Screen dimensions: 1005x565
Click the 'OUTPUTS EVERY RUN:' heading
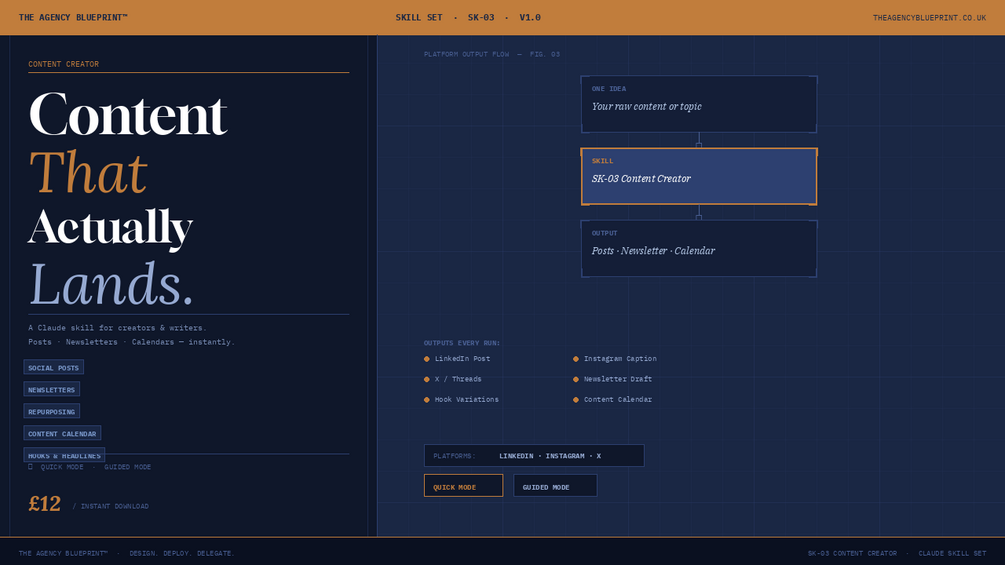coord(461,343)
